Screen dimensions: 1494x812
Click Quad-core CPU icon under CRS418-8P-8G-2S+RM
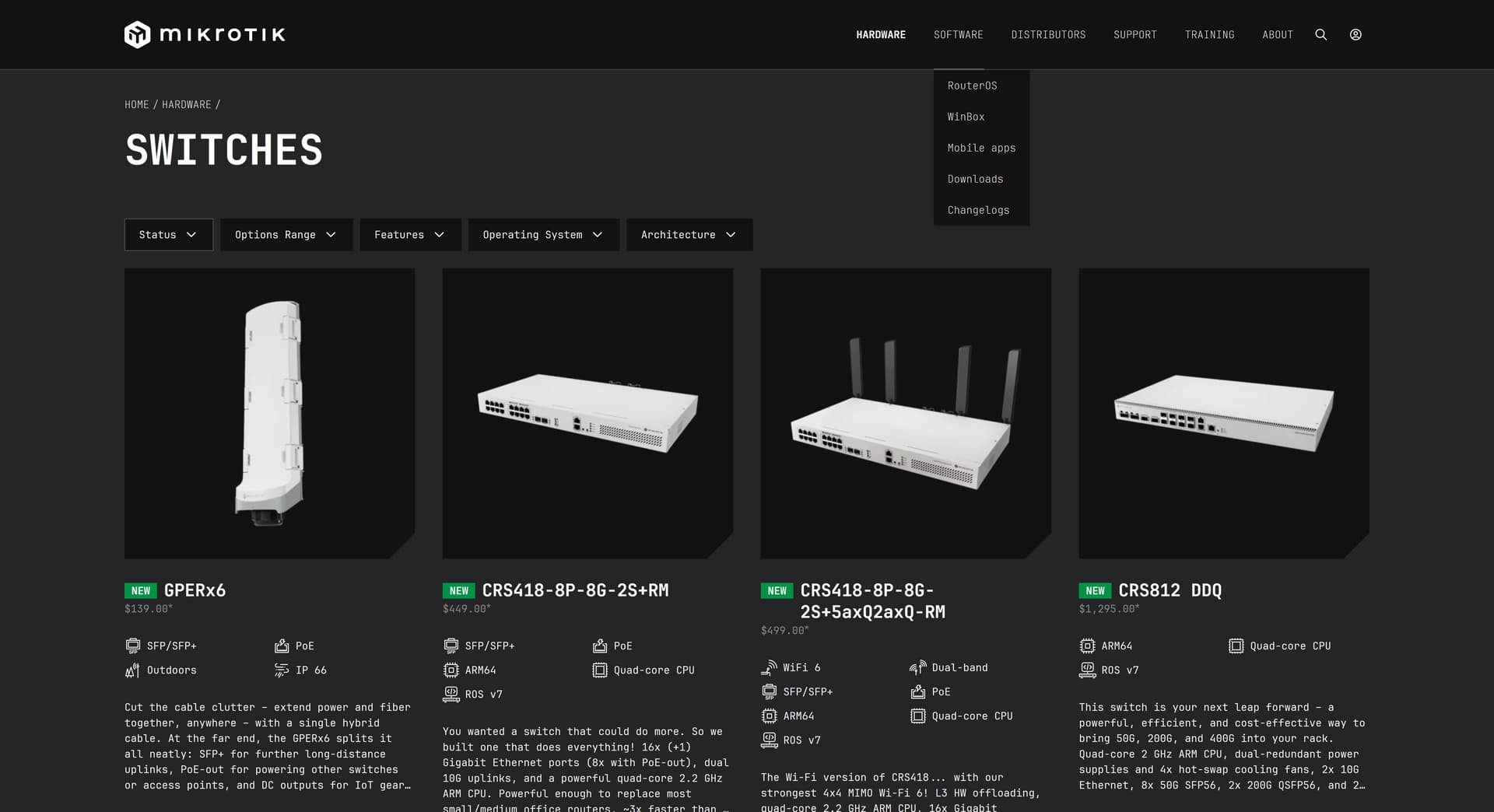click(x=600, y=670)
